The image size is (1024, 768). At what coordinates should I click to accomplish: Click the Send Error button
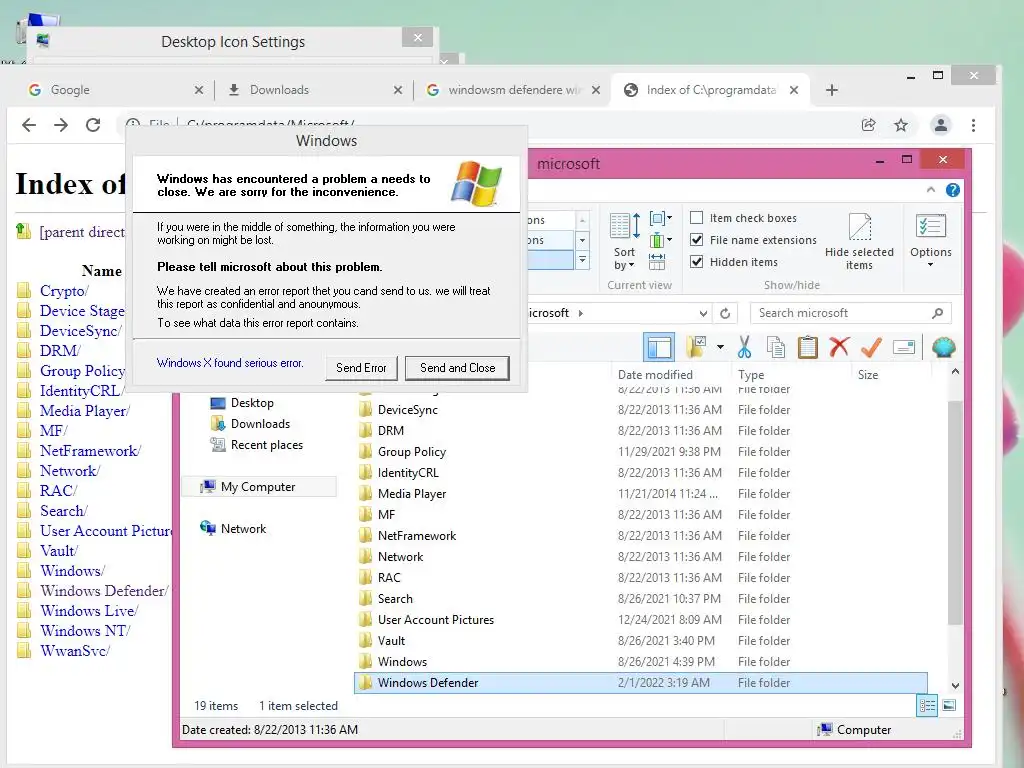click(361, 368)
